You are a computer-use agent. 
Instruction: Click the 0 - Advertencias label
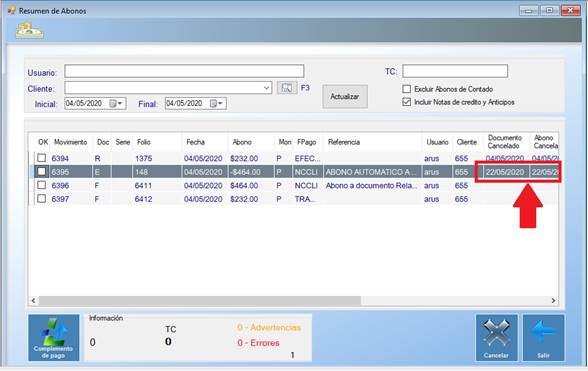click(269, 327)
